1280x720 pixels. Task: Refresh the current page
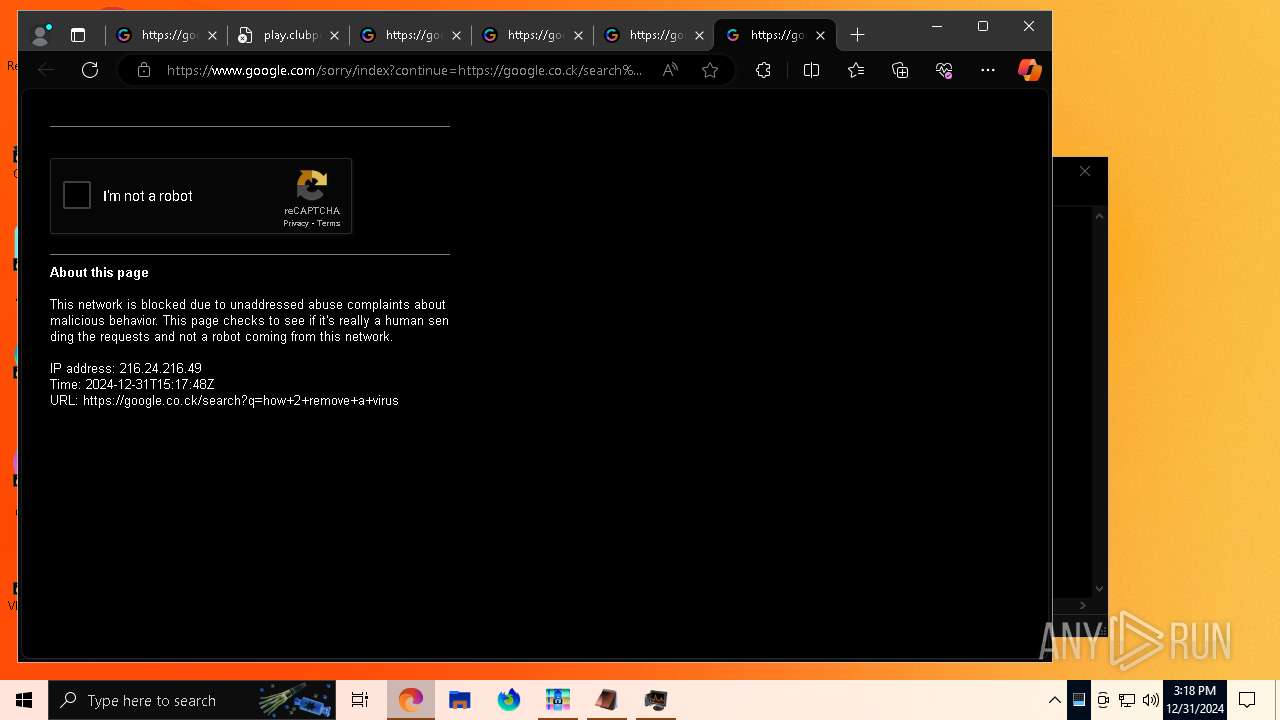[90, 70]
